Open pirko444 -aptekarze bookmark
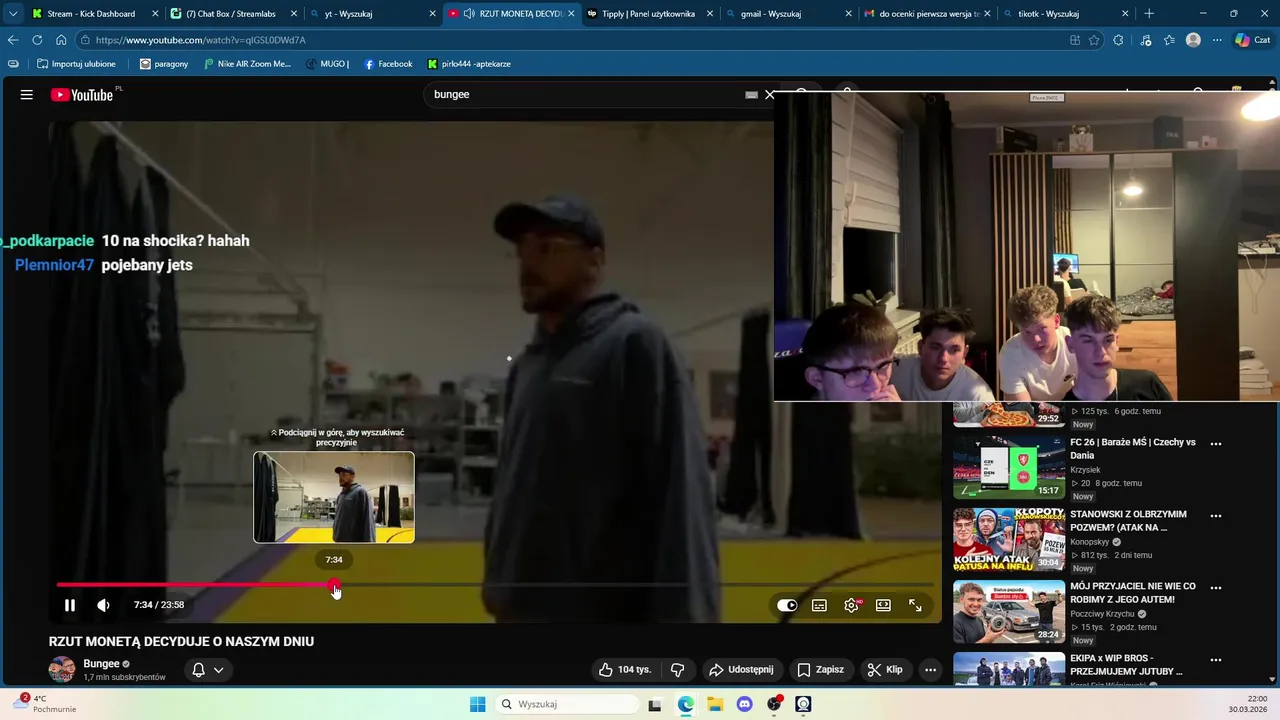The width and height of the screenshot is (1280, 720). click(469, 64)
